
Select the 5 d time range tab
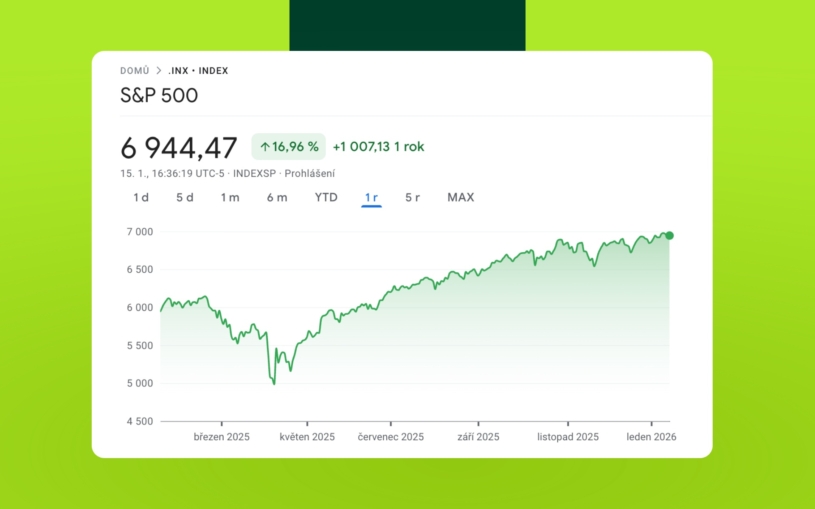pos(185,197)
